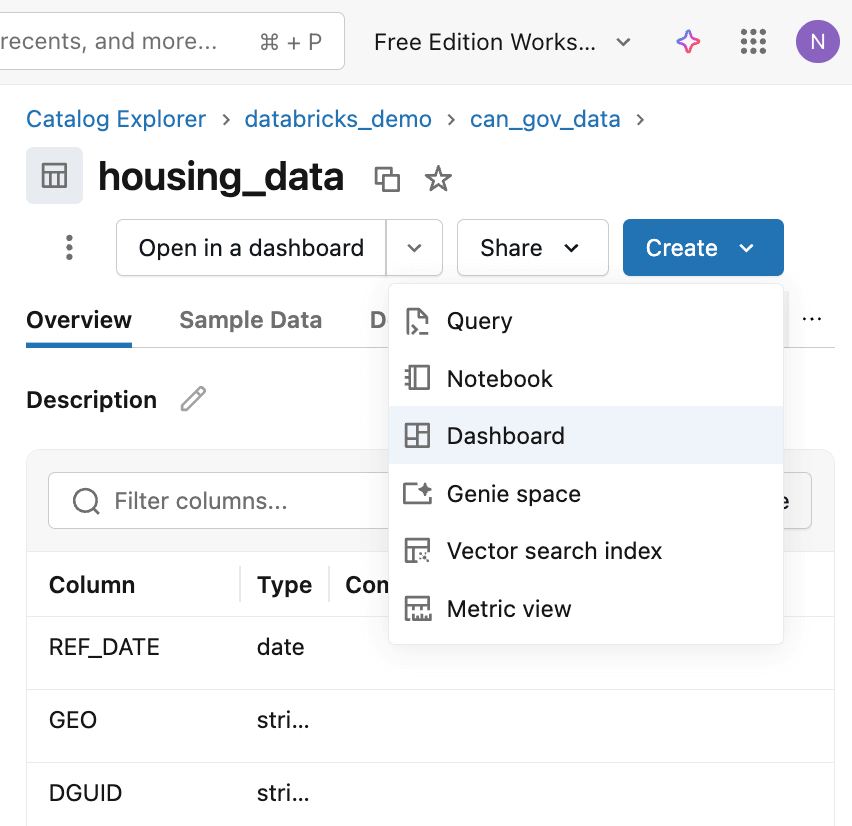Open the Share dropdown
This screenshot has width=852, height=826.
[x=532, y=248]
